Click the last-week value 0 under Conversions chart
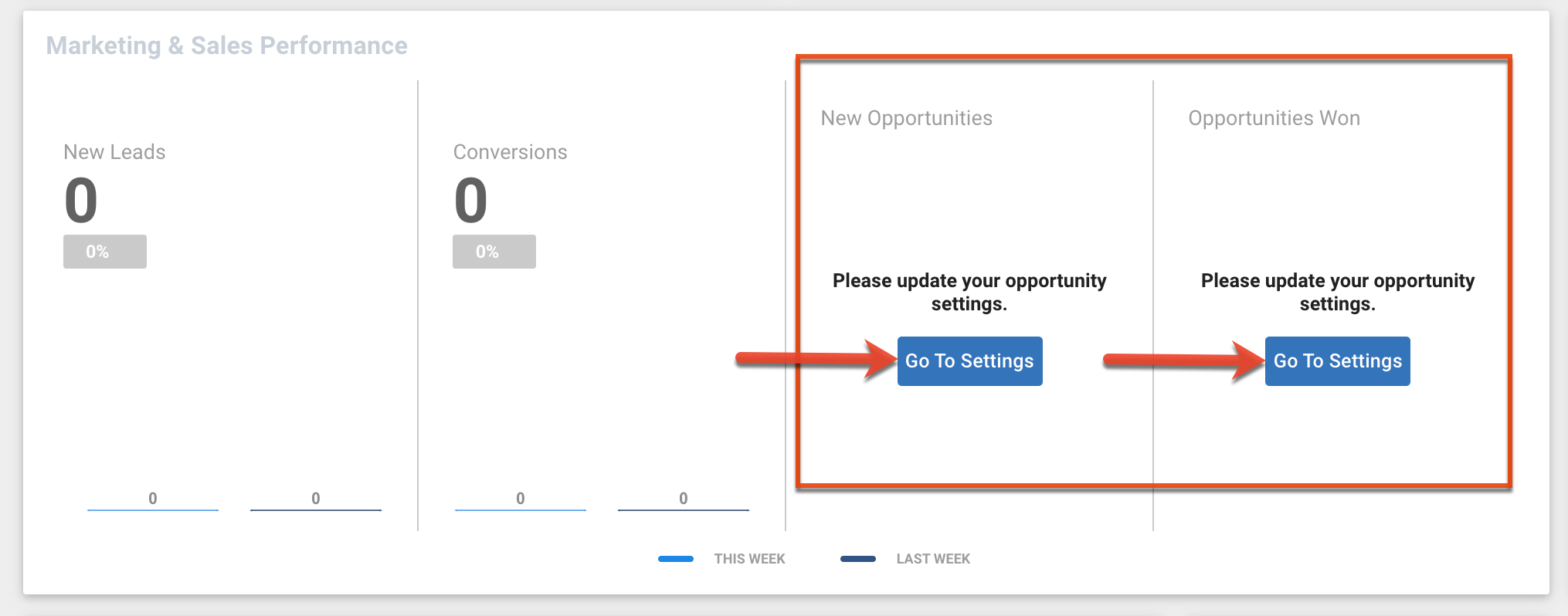Image resolution: width=1568 pixels, height=616 pixels. [x=681, y=498]
